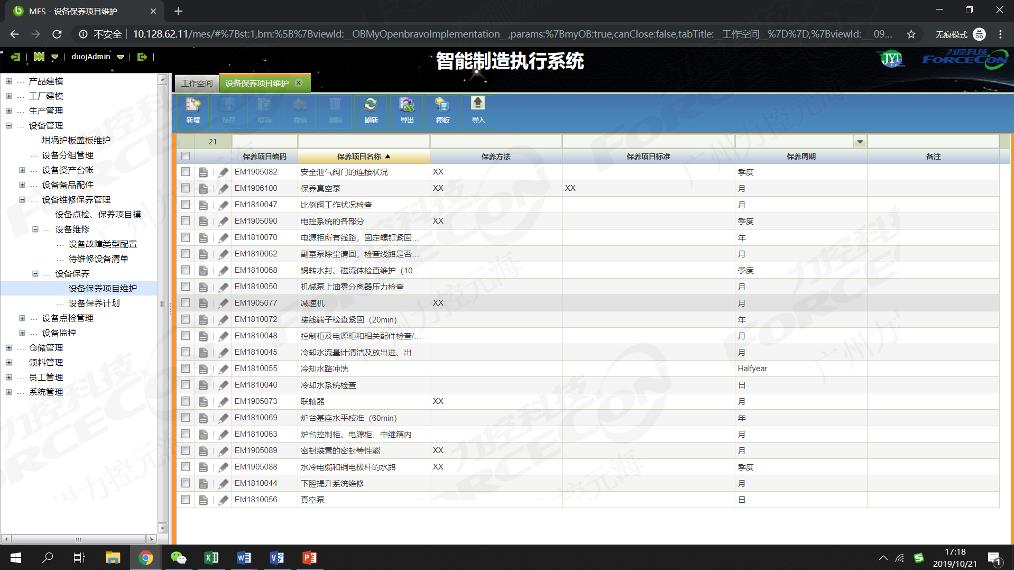Expand the 仓储管理 tree node
The image size is (1014, 570).
[8, 348]
